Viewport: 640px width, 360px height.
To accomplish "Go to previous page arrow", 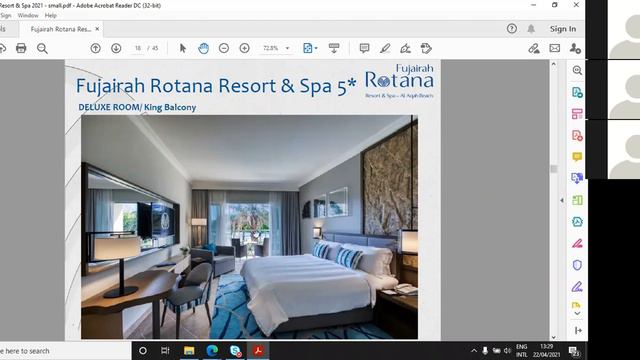I will pos(96,48).
